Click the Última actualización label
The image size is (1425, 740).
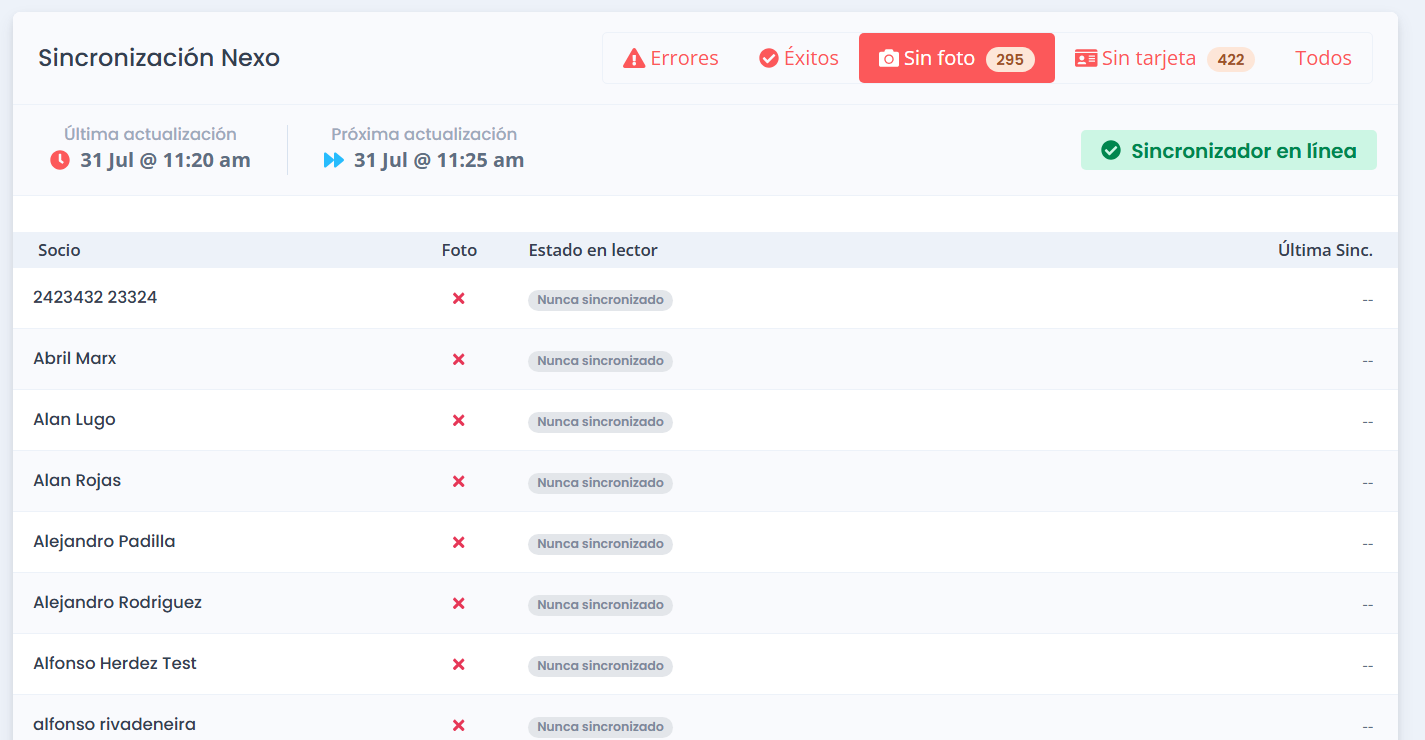click(x=150, y=134)
